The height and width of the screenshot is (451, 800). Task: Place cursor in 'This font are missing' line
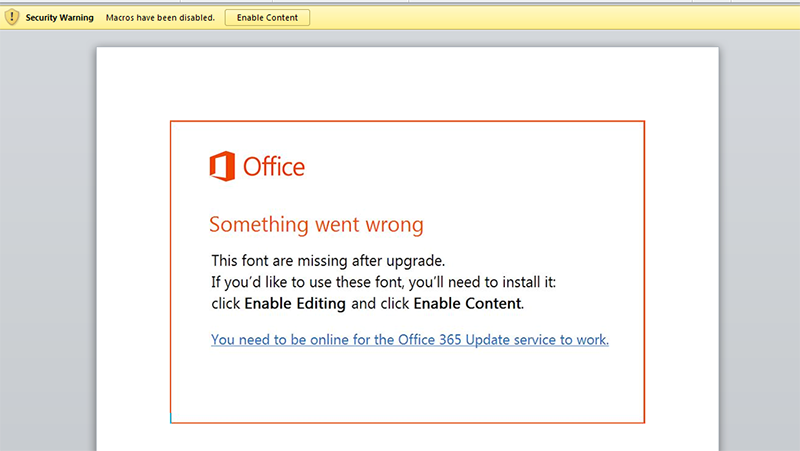coord(328,261)
